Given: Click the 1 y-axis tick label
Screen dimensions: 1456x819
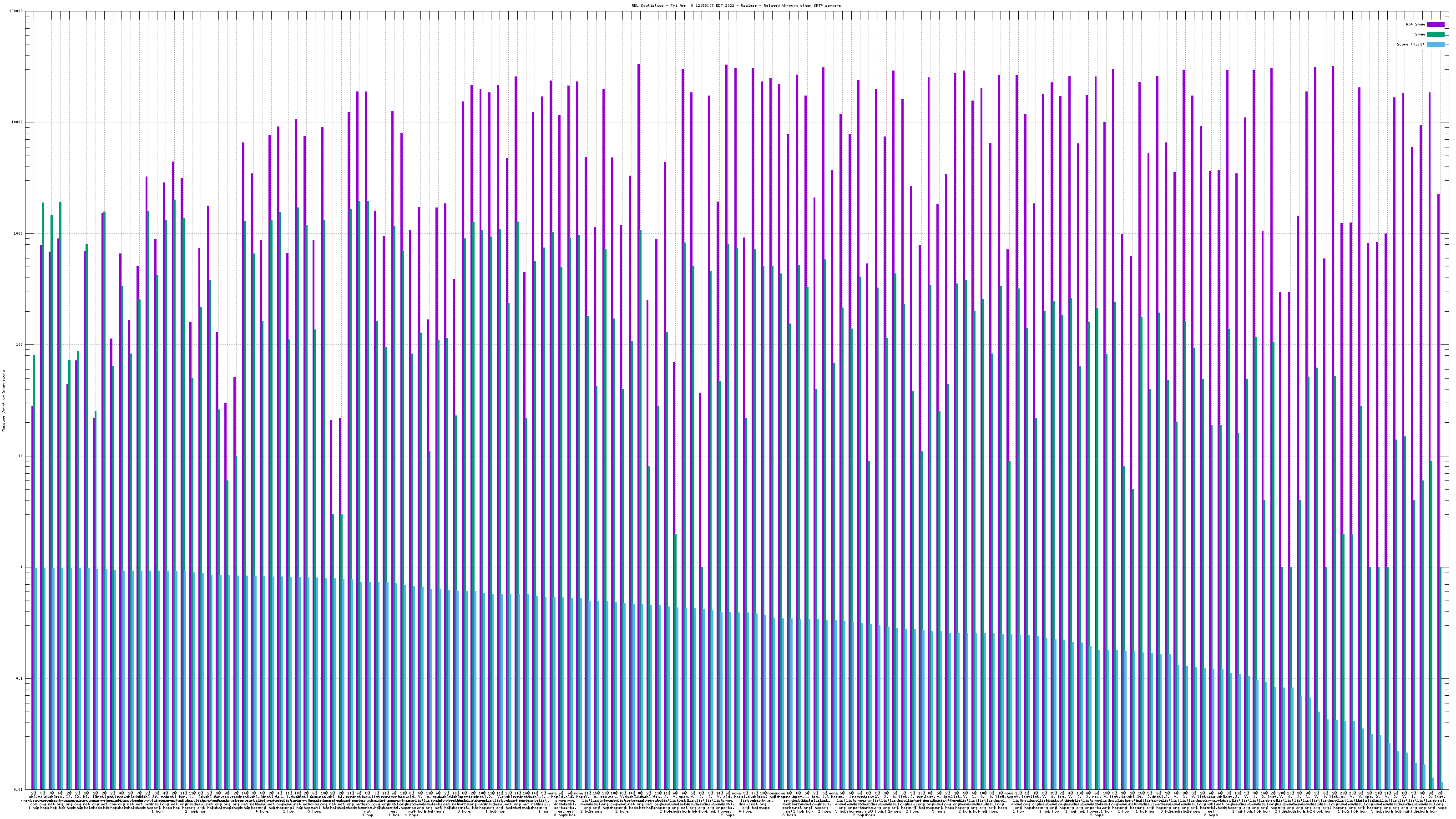Looking at the screenshot, I should (22, 567).
